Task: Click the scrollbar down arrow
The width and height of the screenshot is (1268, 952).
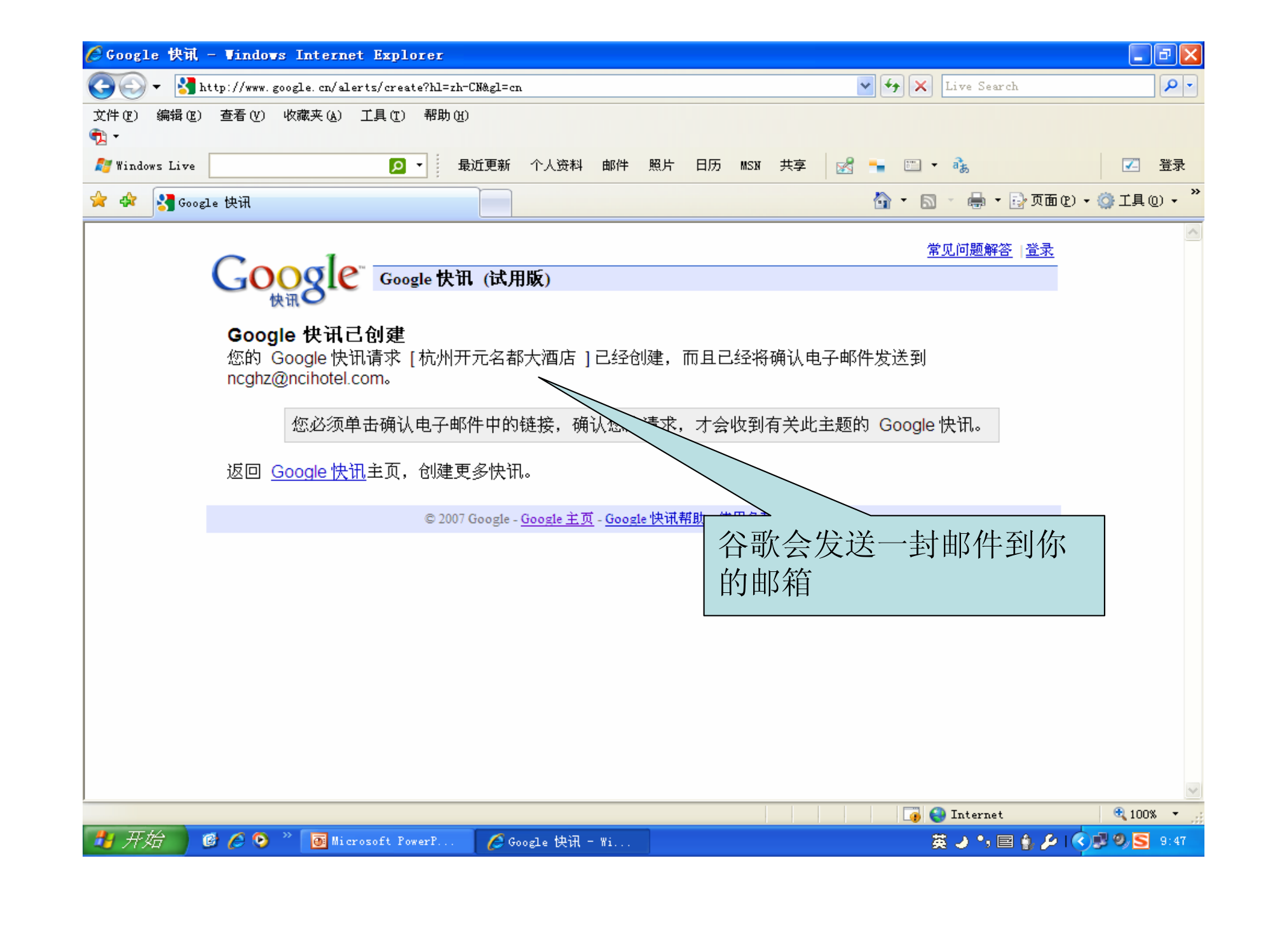Action: [1193, 790]
